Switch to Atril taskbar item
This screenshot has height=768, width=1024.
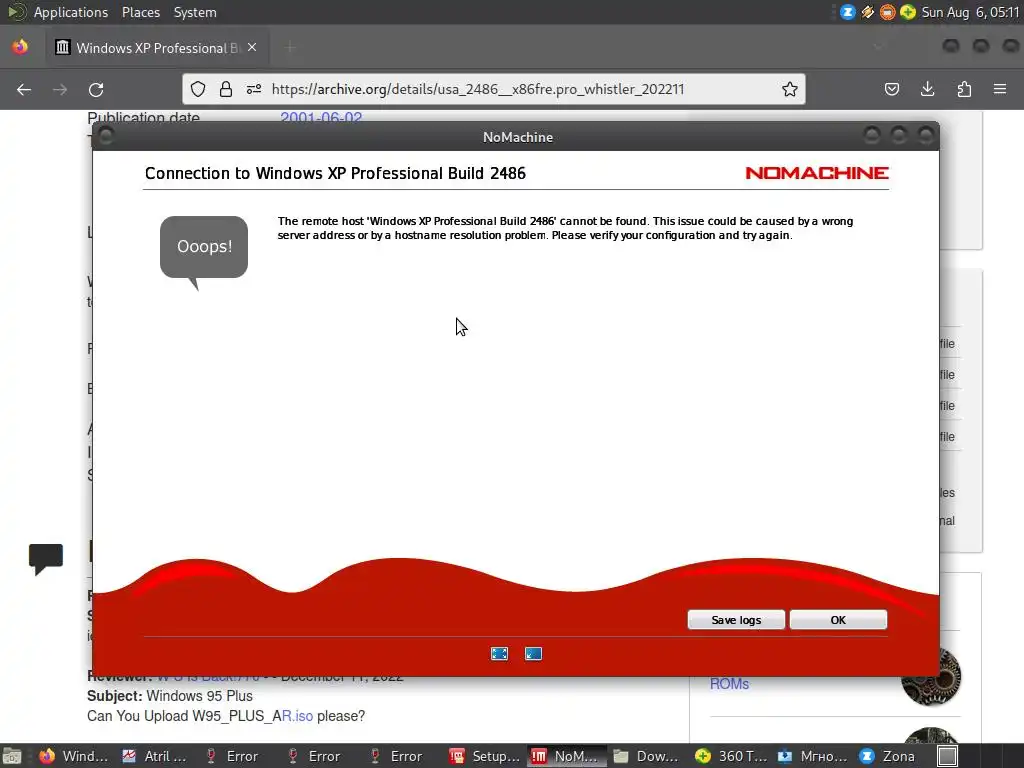pyautogui.click(x=154, y=756)
